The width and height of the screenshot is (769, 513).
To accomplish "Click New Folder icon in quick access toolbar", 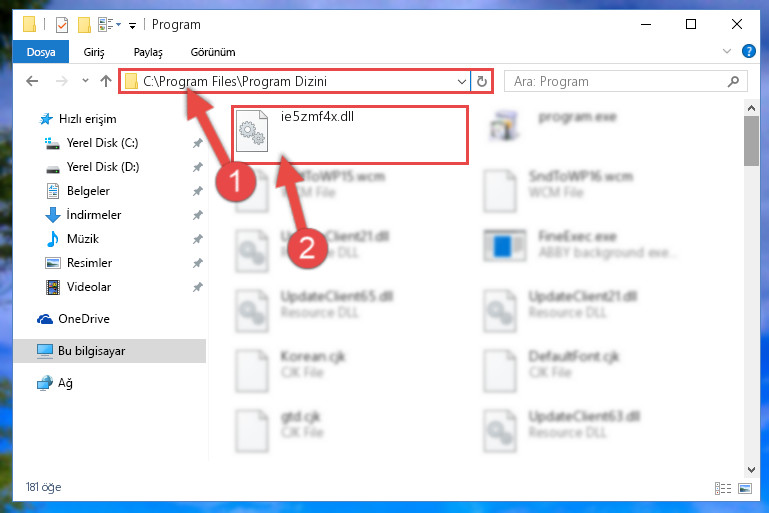I will tap(84, 25).
